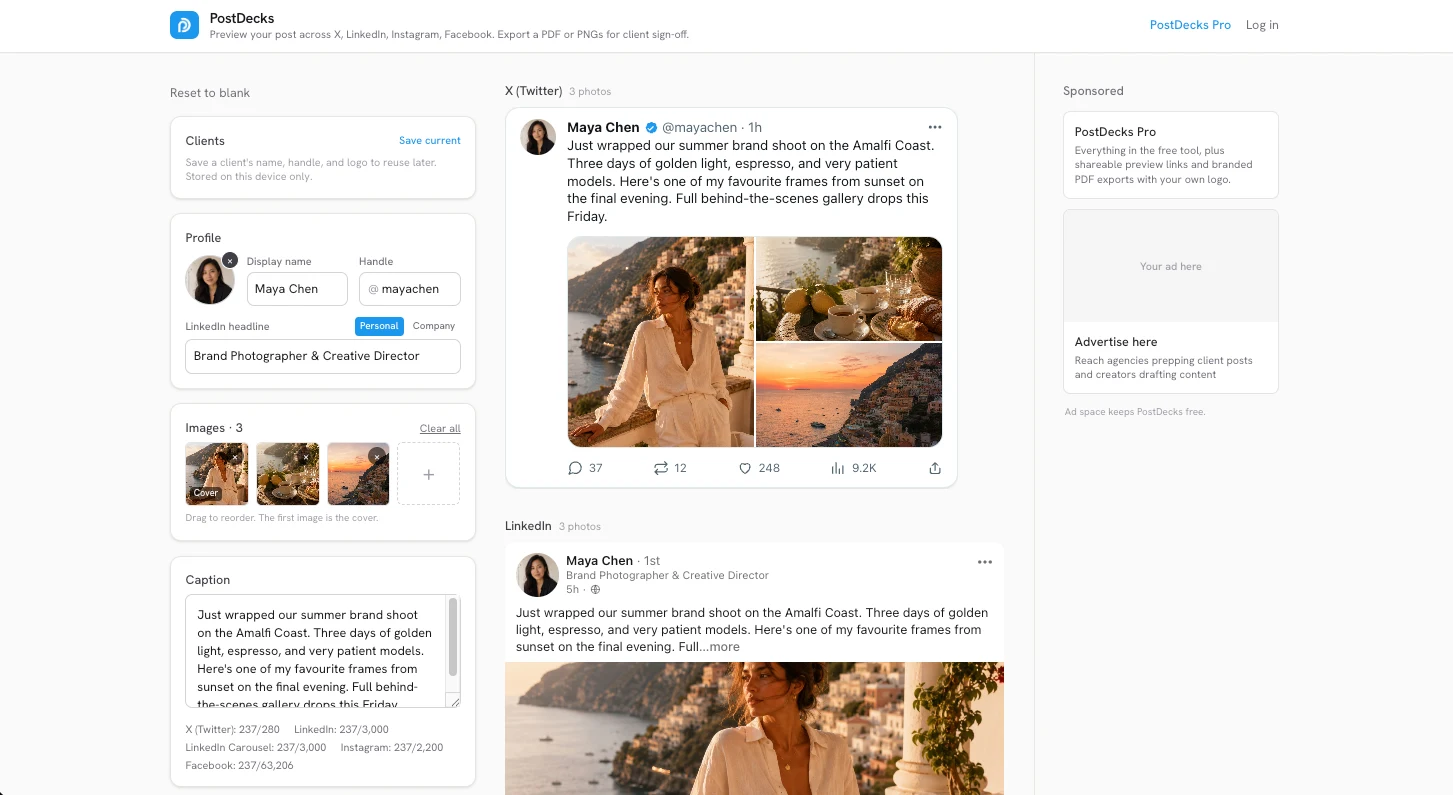Click the profile avatar in Profile panel
1453x795 pixels.
coord(210,280)
